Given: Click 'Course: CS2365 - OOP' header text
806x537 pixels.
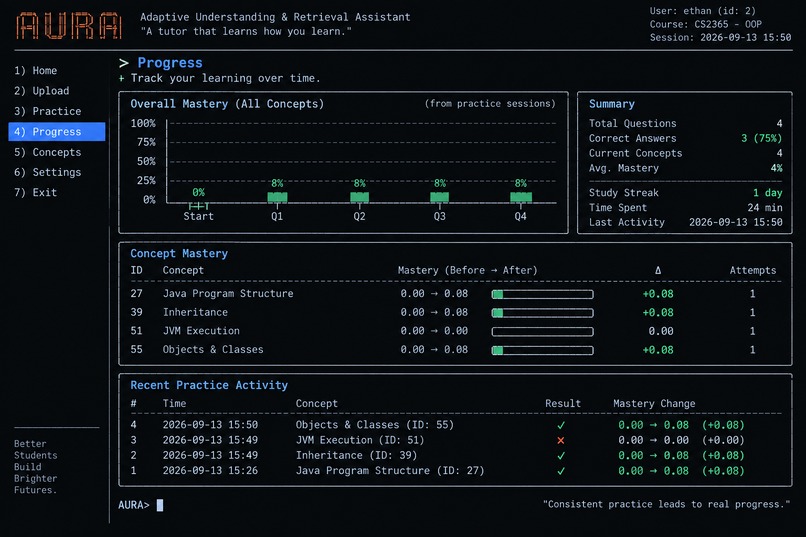Looking at the screenshot, I should pyautogui.click(x=706, y=24).
